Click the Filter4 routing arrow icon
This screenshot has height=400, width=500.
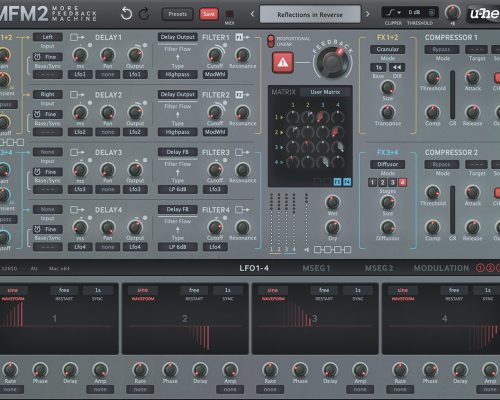pos(242,210)
